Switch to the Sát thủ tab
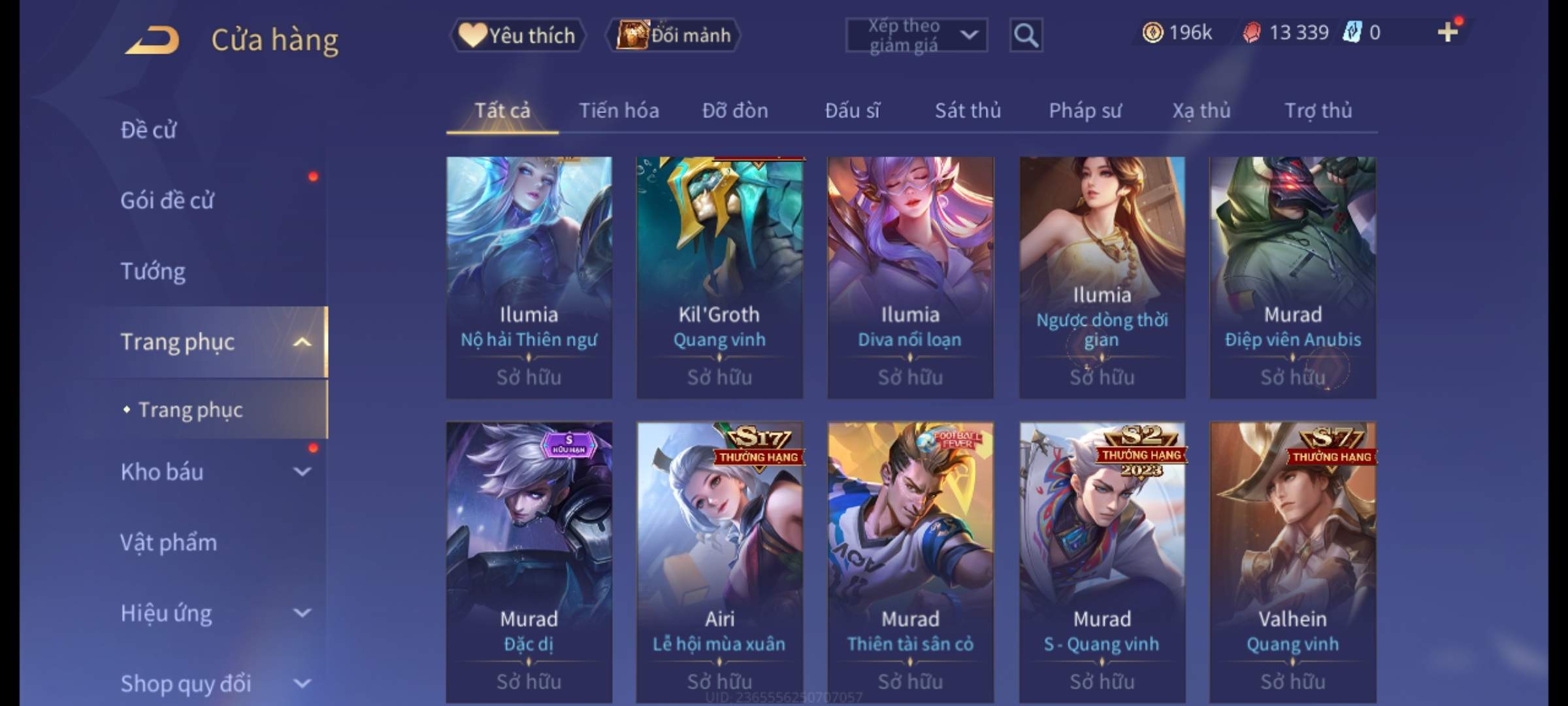Viewport: 1568px width, 706px height. coord(968,110)
